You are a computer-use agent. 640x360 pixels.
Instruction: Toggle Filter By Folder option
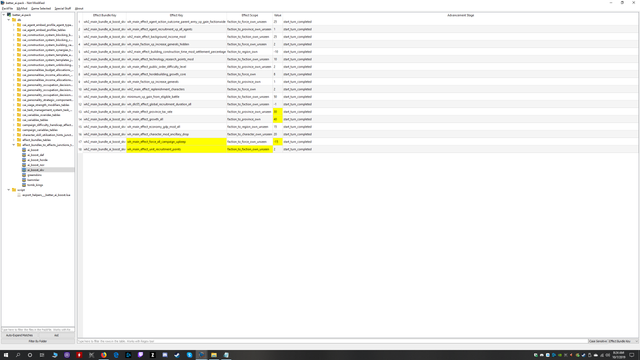tap(38, 341)
